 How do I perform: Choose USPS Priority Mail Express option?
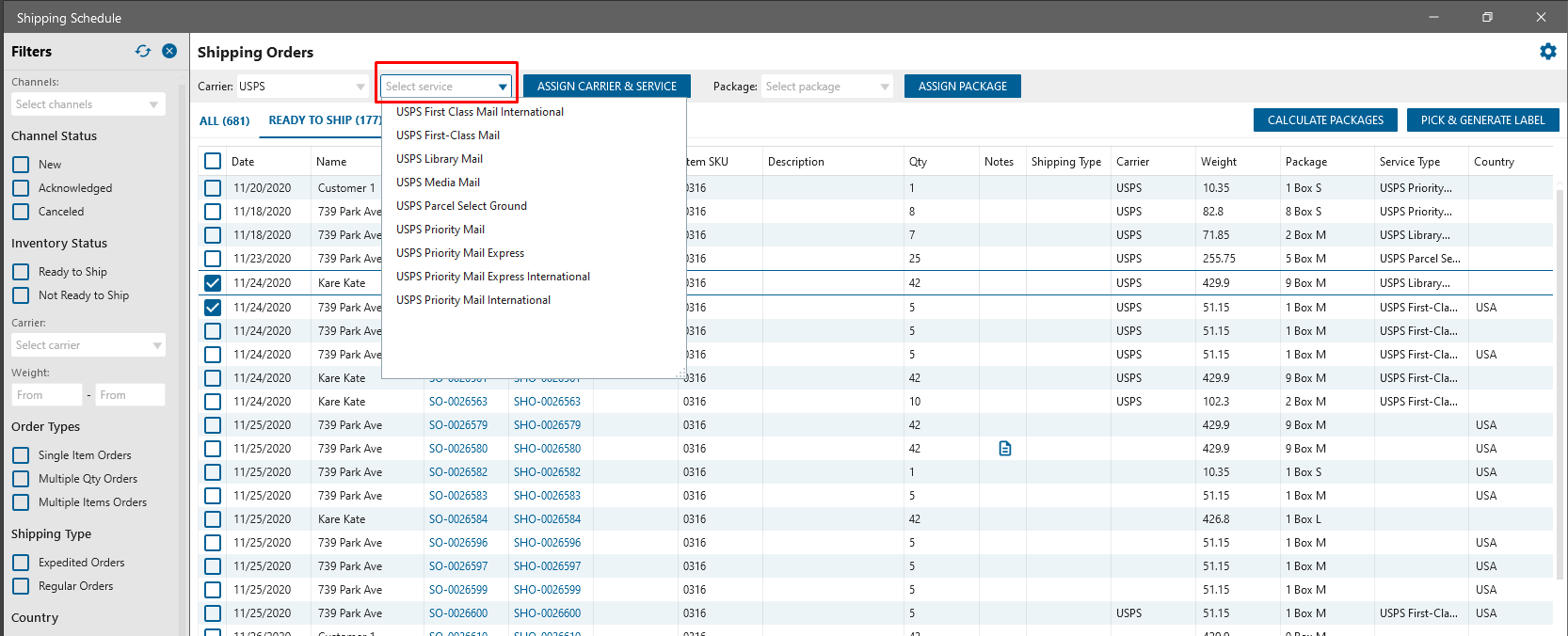(x=460, y=253)
